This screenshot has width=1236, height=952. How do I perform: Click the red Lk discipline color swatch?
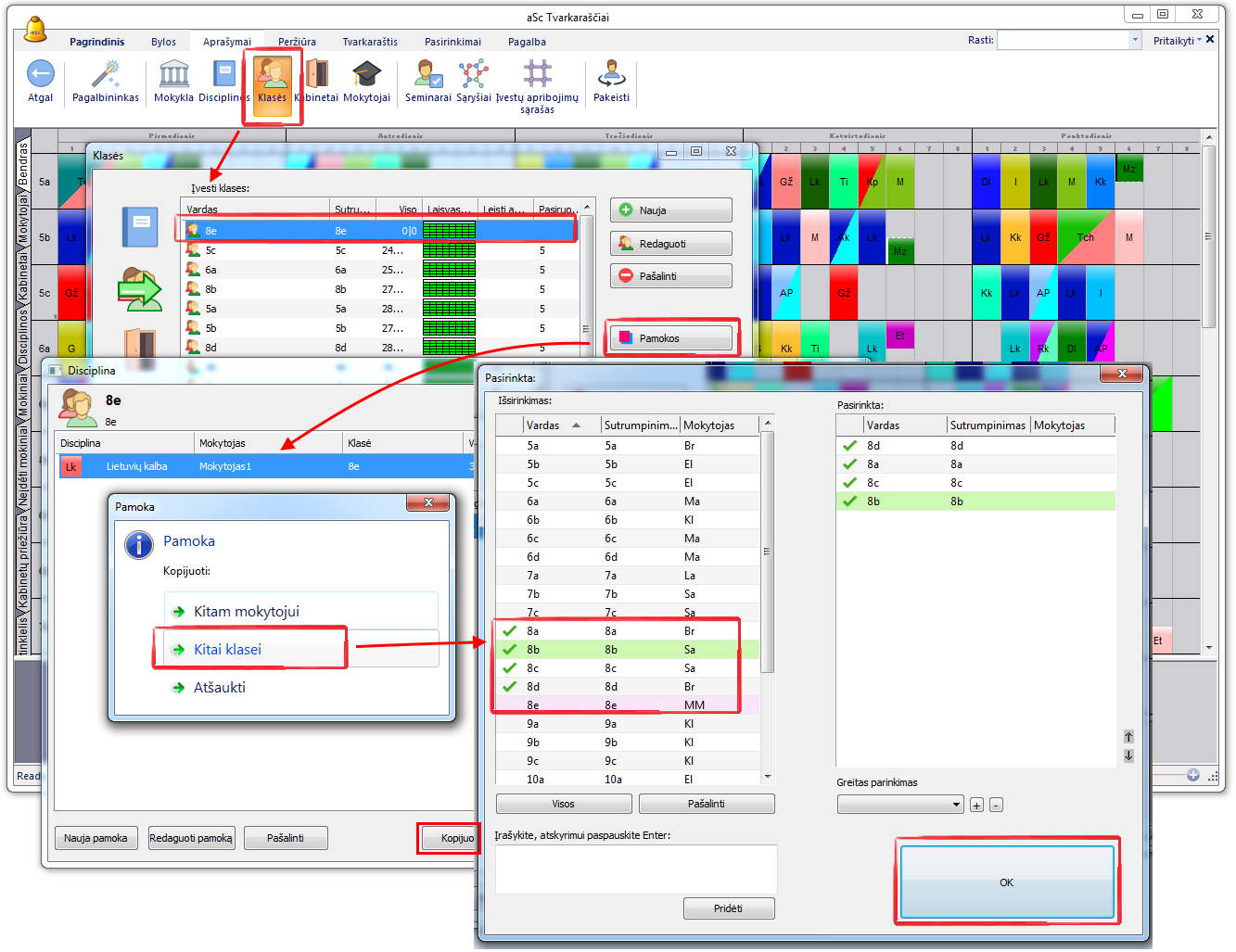tap(70, 466)
